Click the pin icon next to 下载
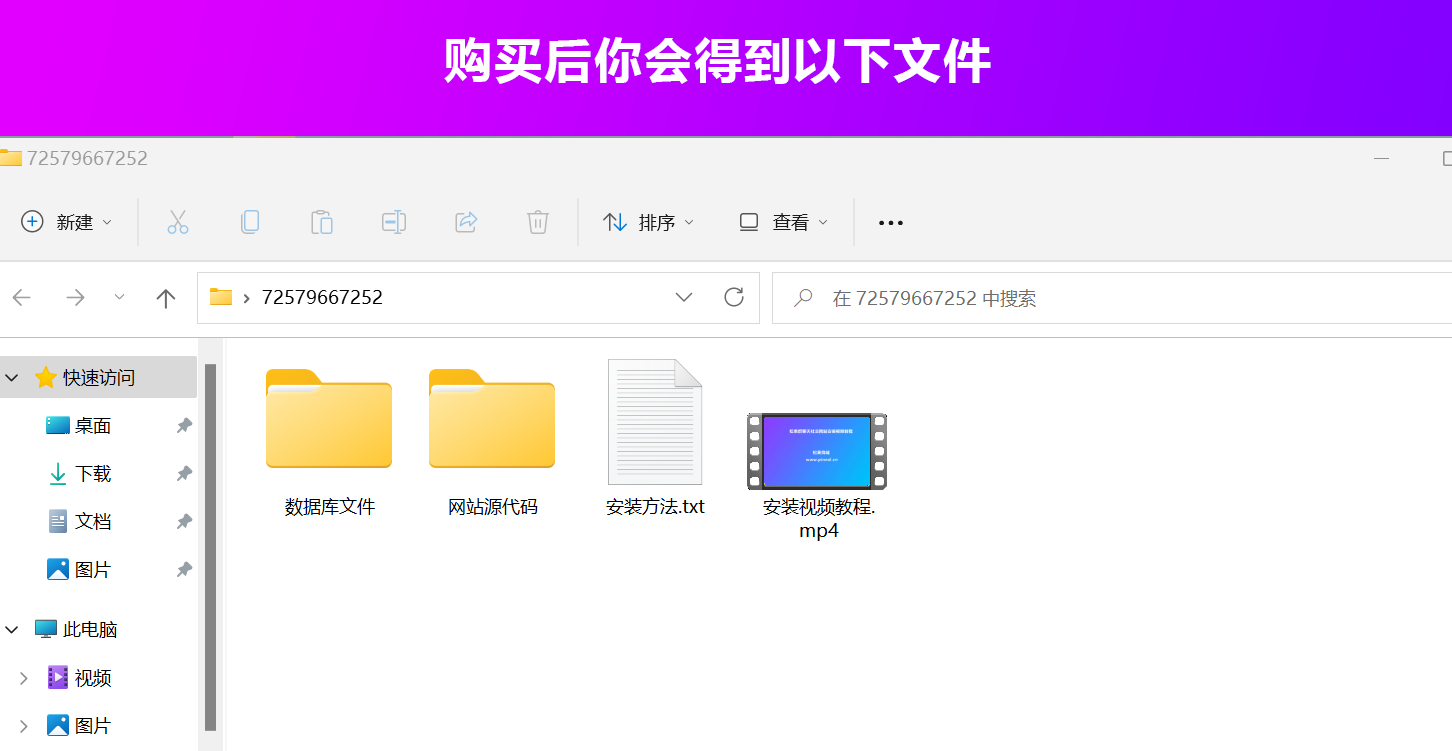The image size is (1452, 751). click(184, 474)
